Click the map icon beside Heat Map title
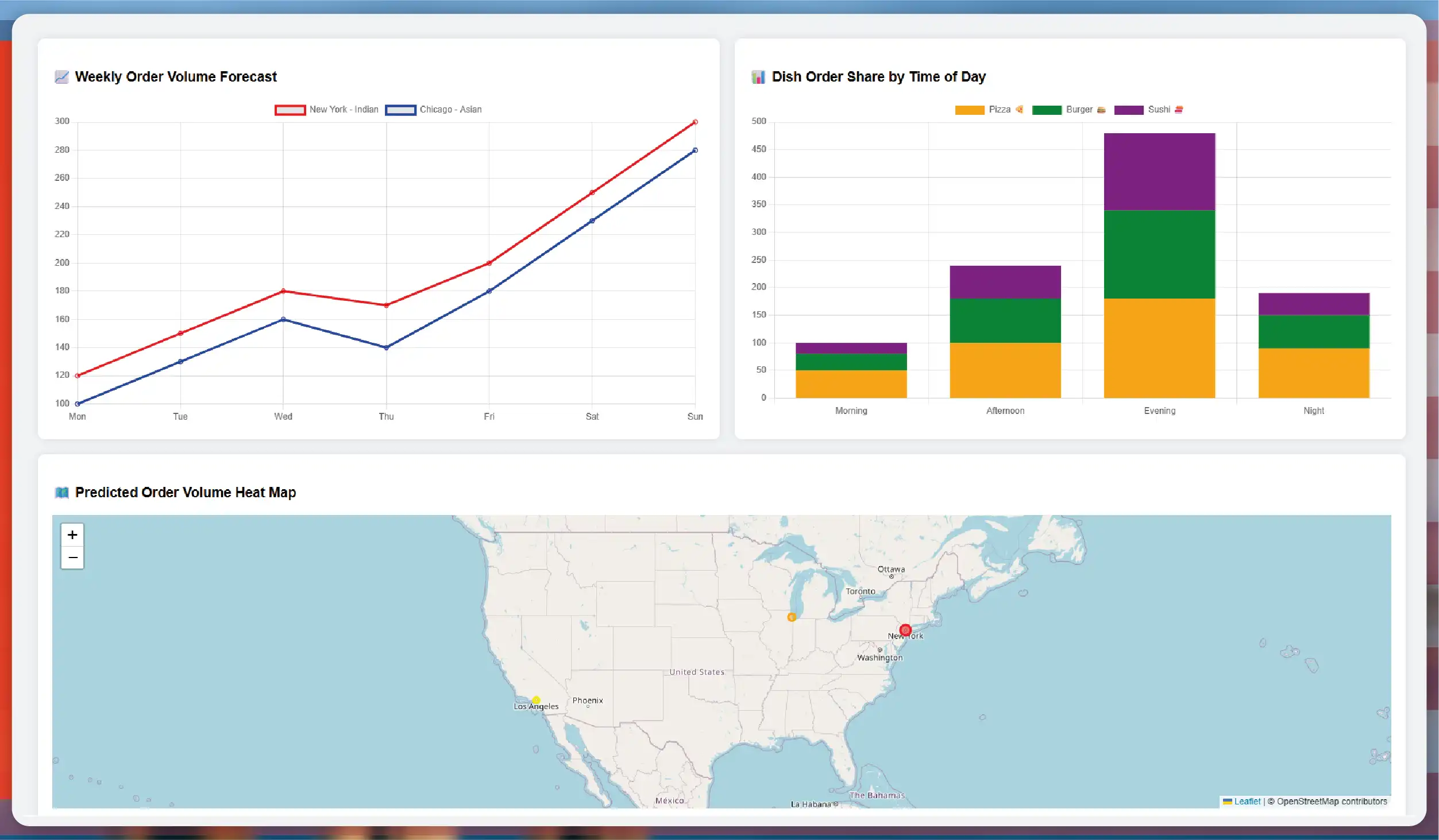This screenshot has width=1439, height=840. tap(61, 493)
